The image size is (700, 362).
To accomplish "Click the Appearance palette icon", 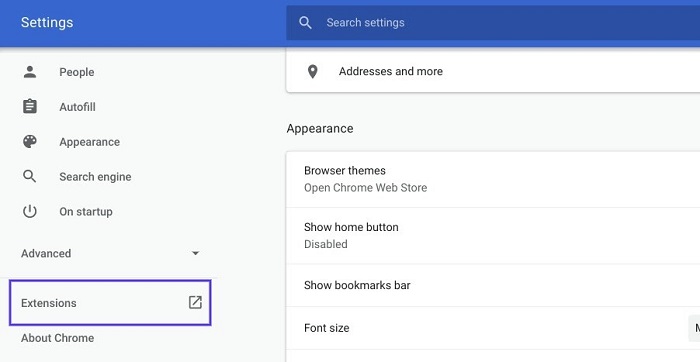I will (x=30, y=141).
